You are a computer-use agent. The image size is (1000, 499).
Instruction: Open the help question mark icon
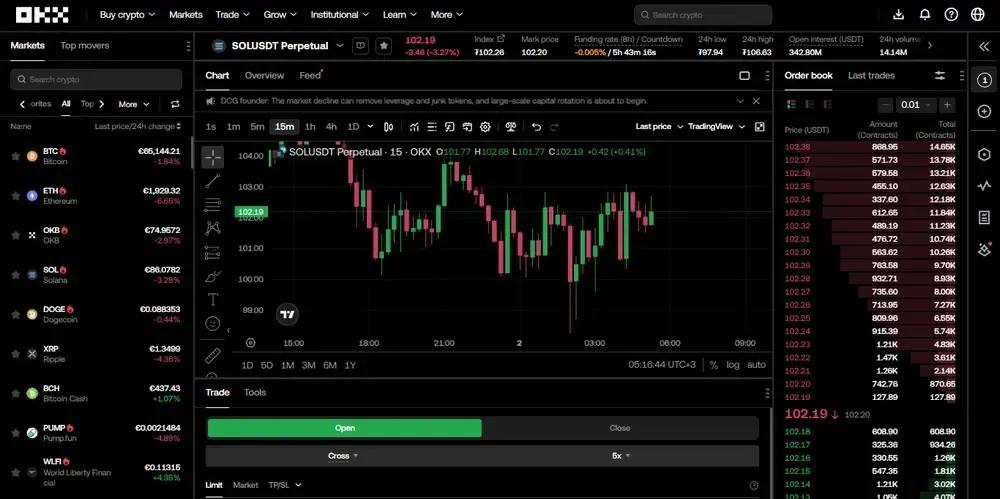tap(951, 15)
